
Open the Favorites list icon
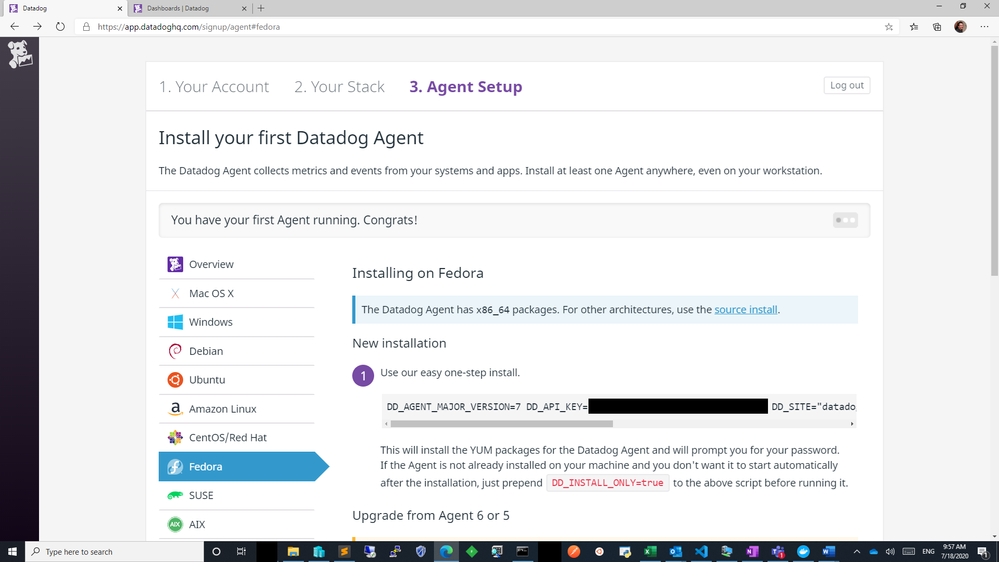914,27
